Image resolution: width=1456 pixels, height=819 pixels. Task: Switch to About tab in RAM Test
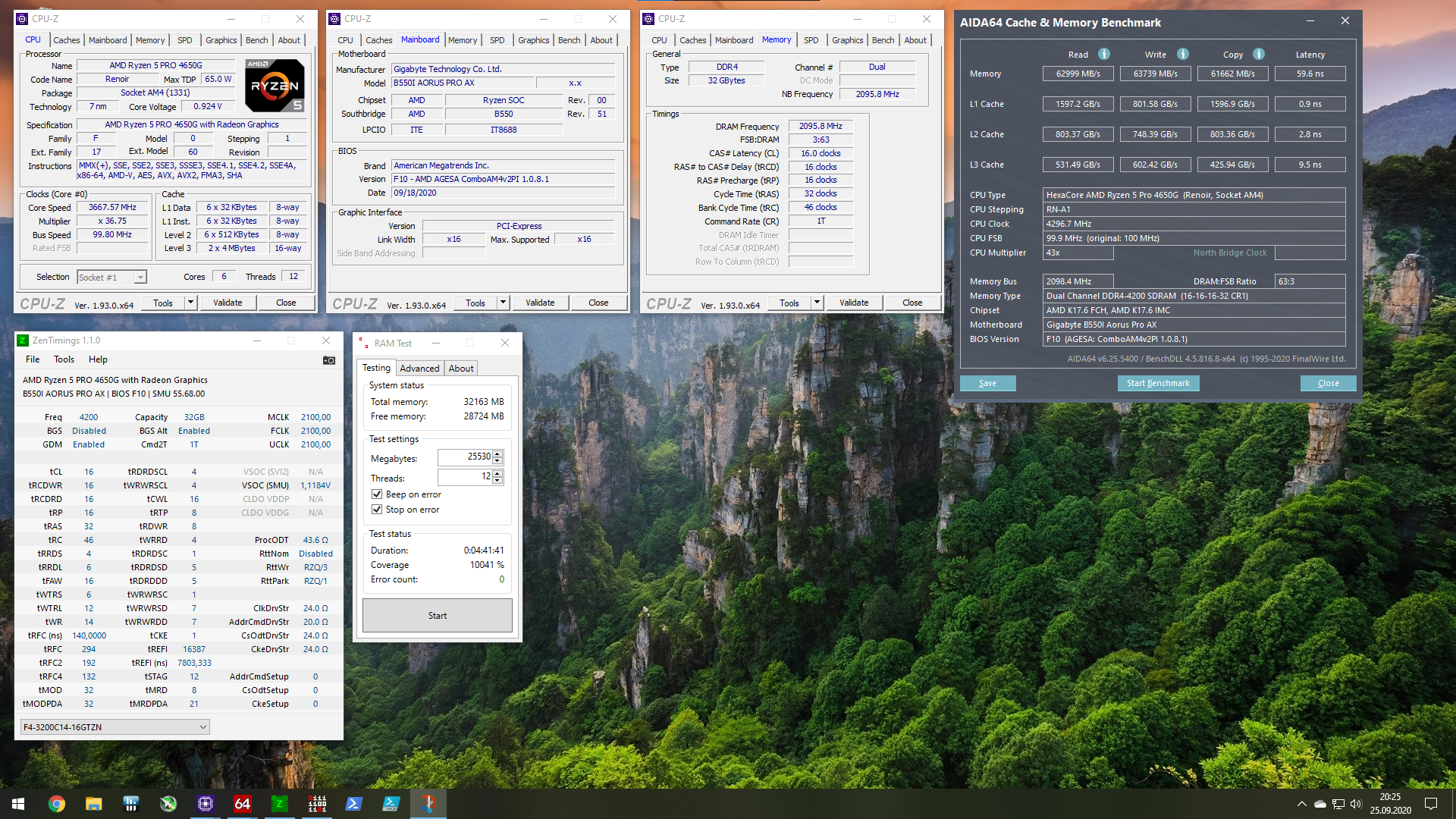pos(461,369)
